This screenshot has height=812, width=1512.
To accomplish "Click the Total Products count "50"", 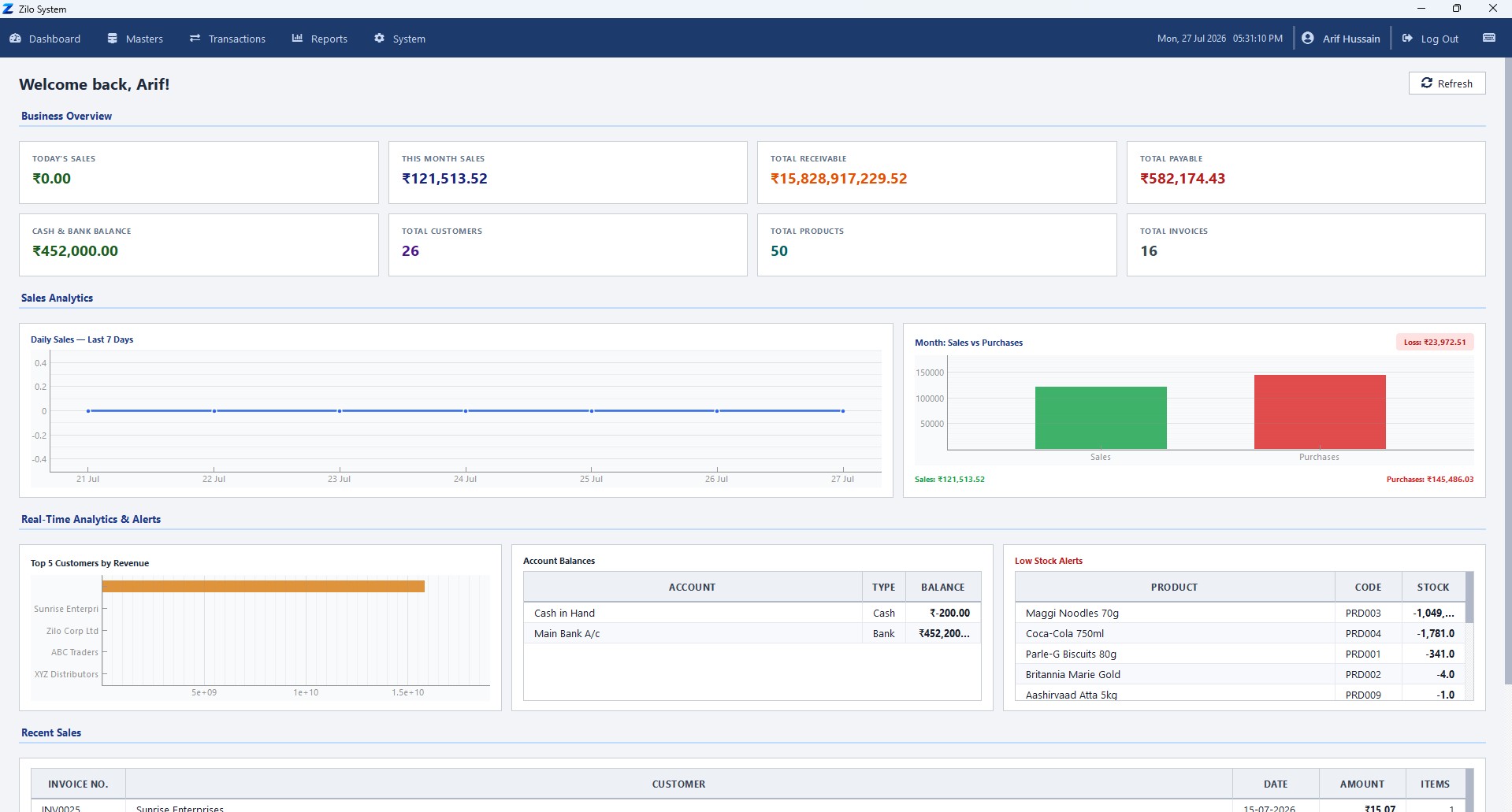I will coord(779,251).
